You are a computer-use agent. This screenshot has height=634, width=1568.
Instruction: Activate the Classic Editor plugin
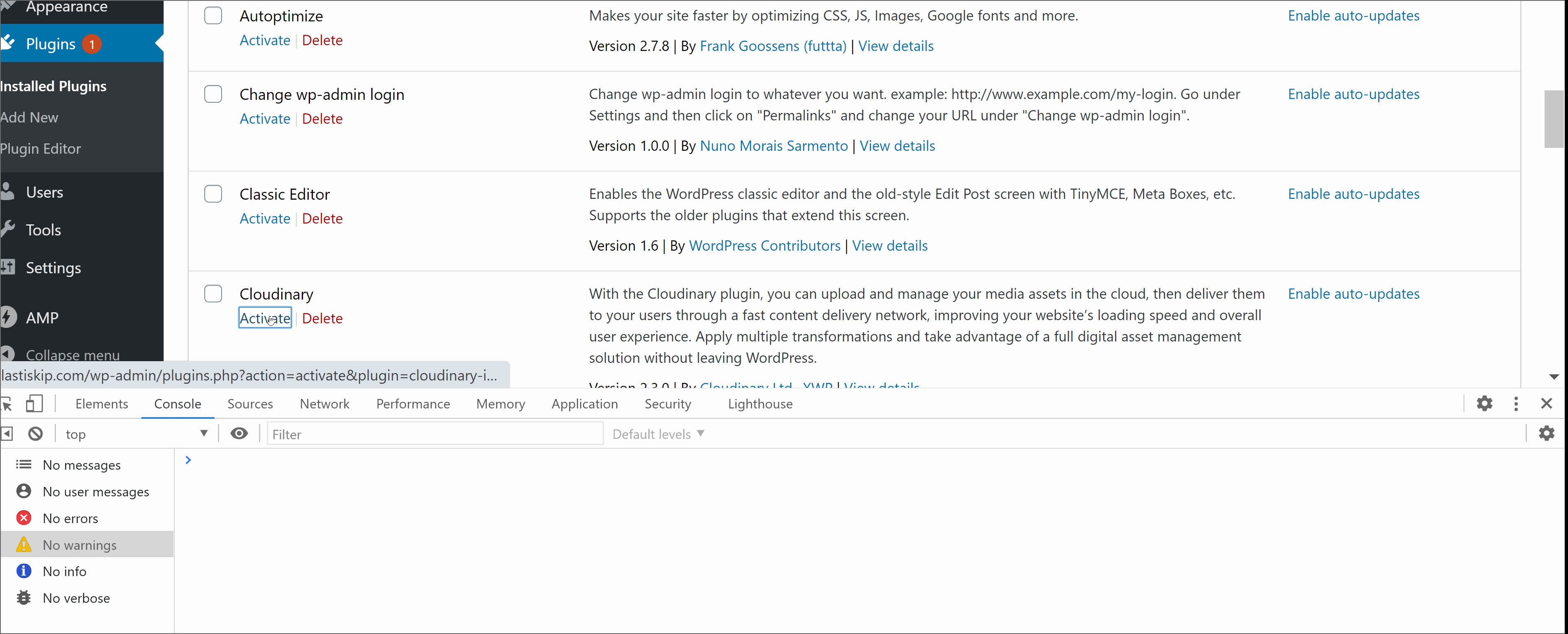tap(265, 218)
